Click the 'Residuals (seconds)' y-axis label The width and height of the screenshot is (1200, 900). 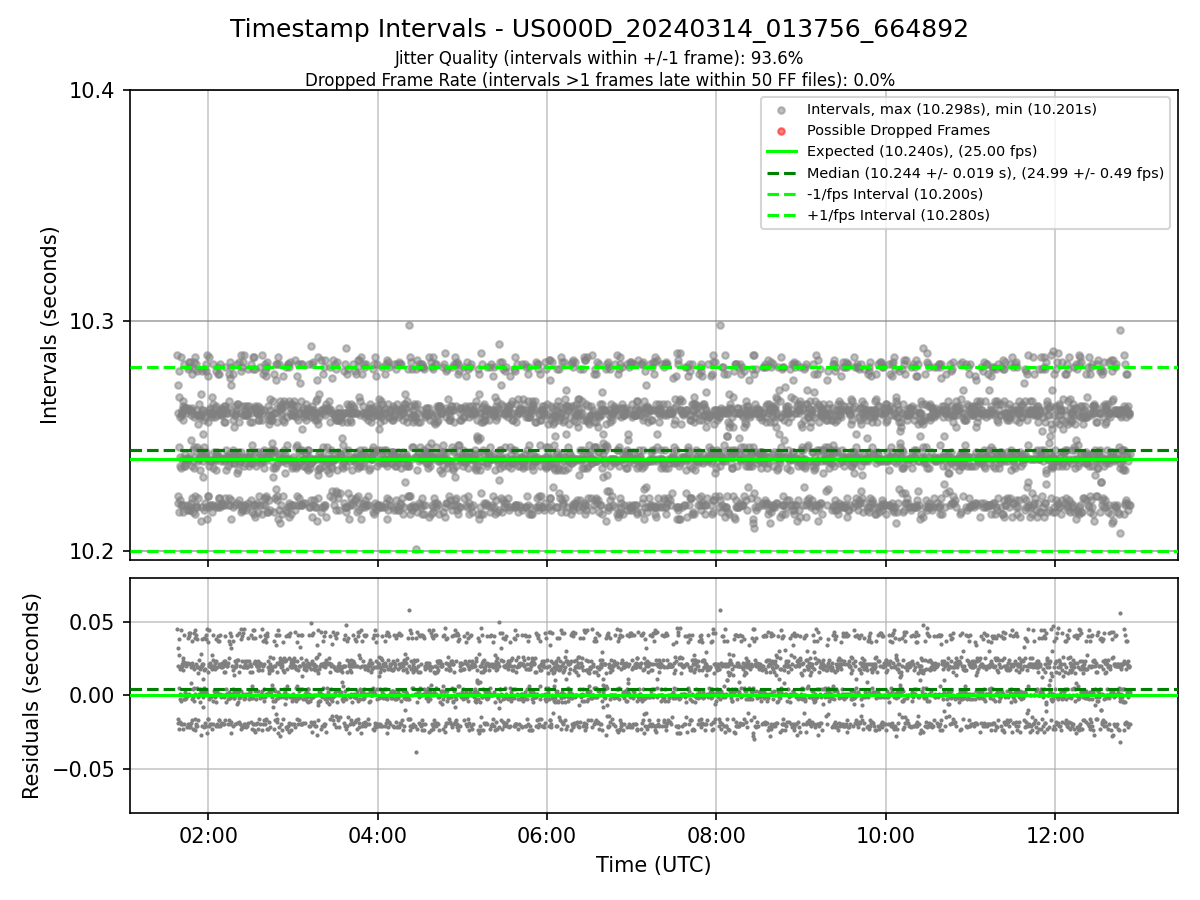click(31, 696)
